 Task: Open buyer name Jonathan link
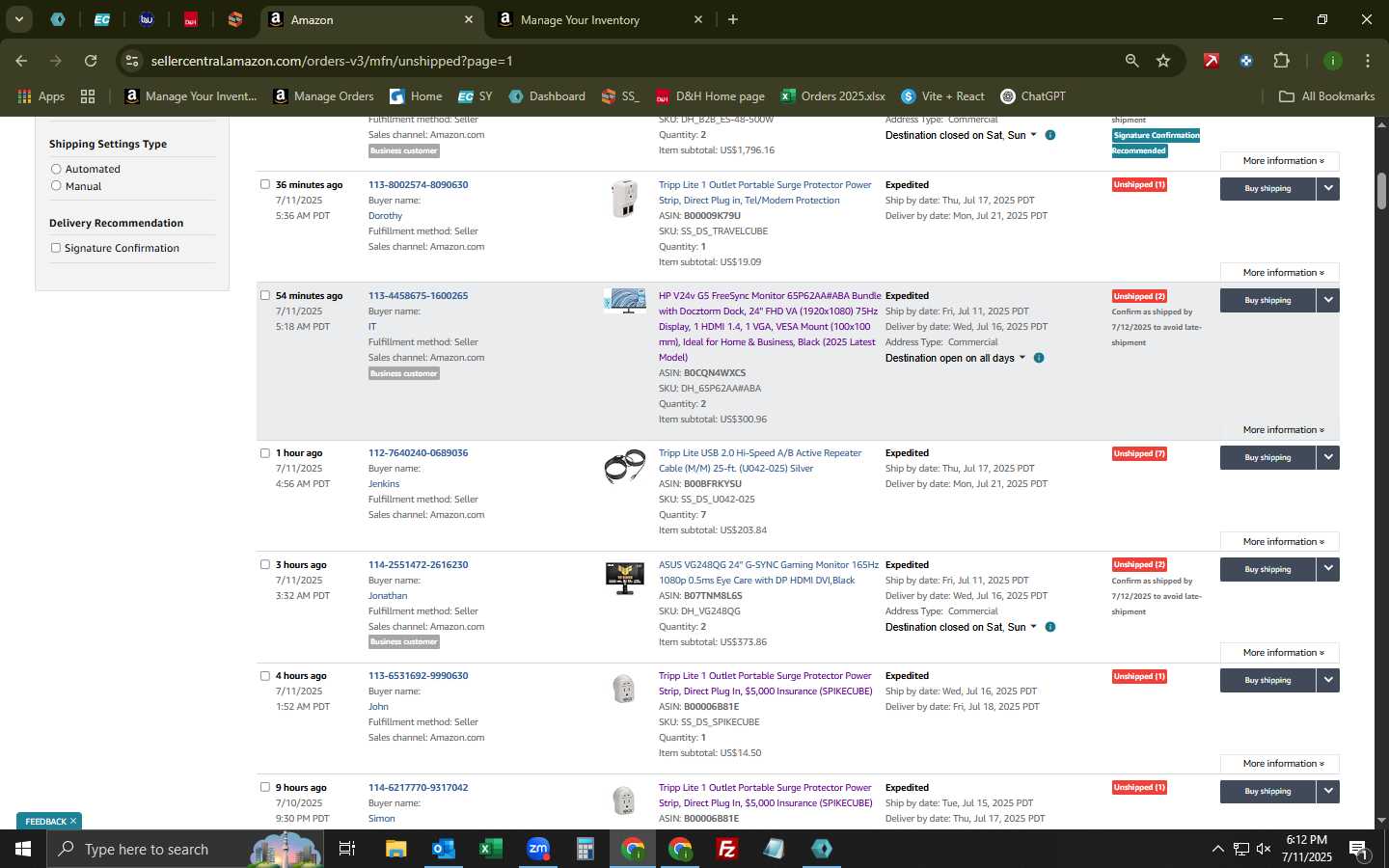click(388, 595)
